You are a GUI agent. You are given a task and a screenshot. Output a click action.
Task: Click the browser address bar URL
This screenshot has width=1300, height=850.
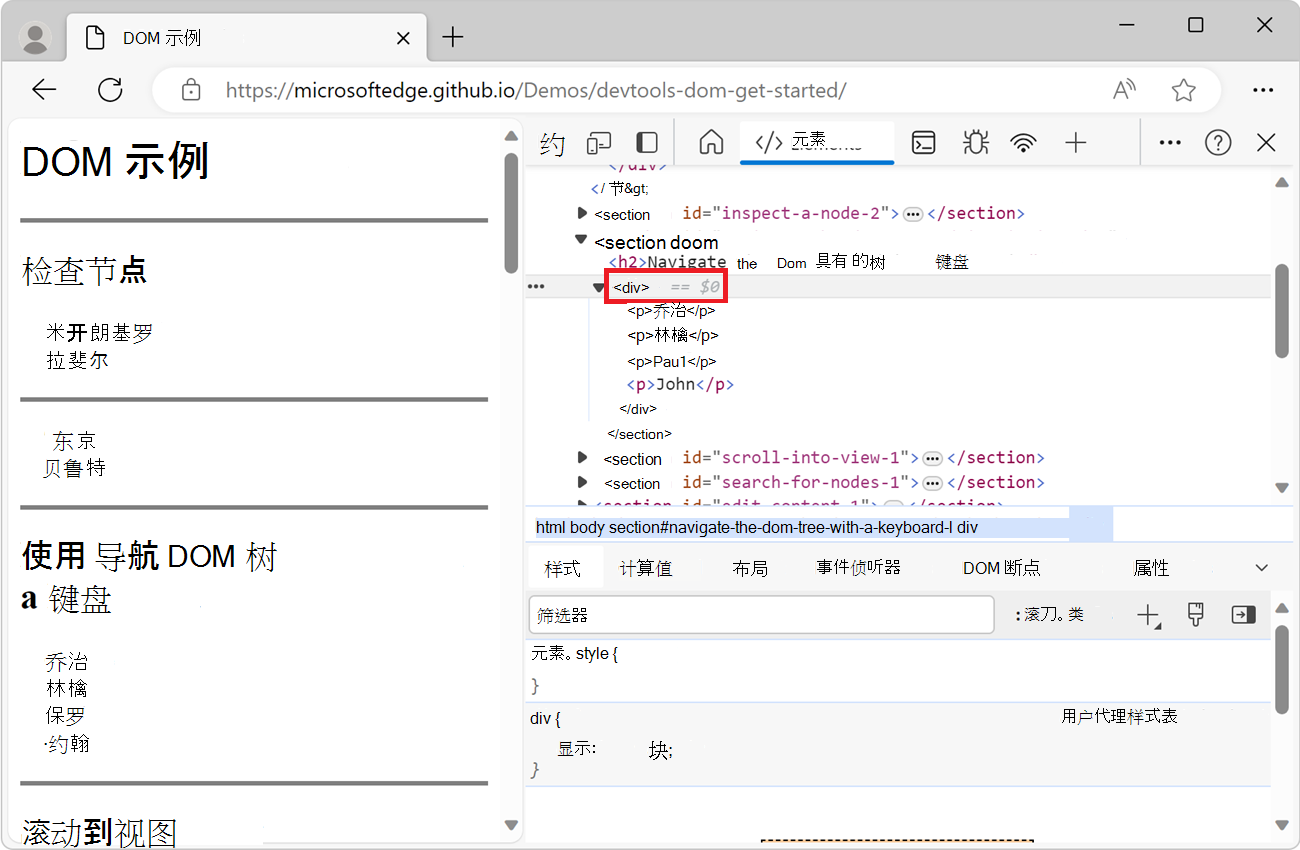point(536,90)
